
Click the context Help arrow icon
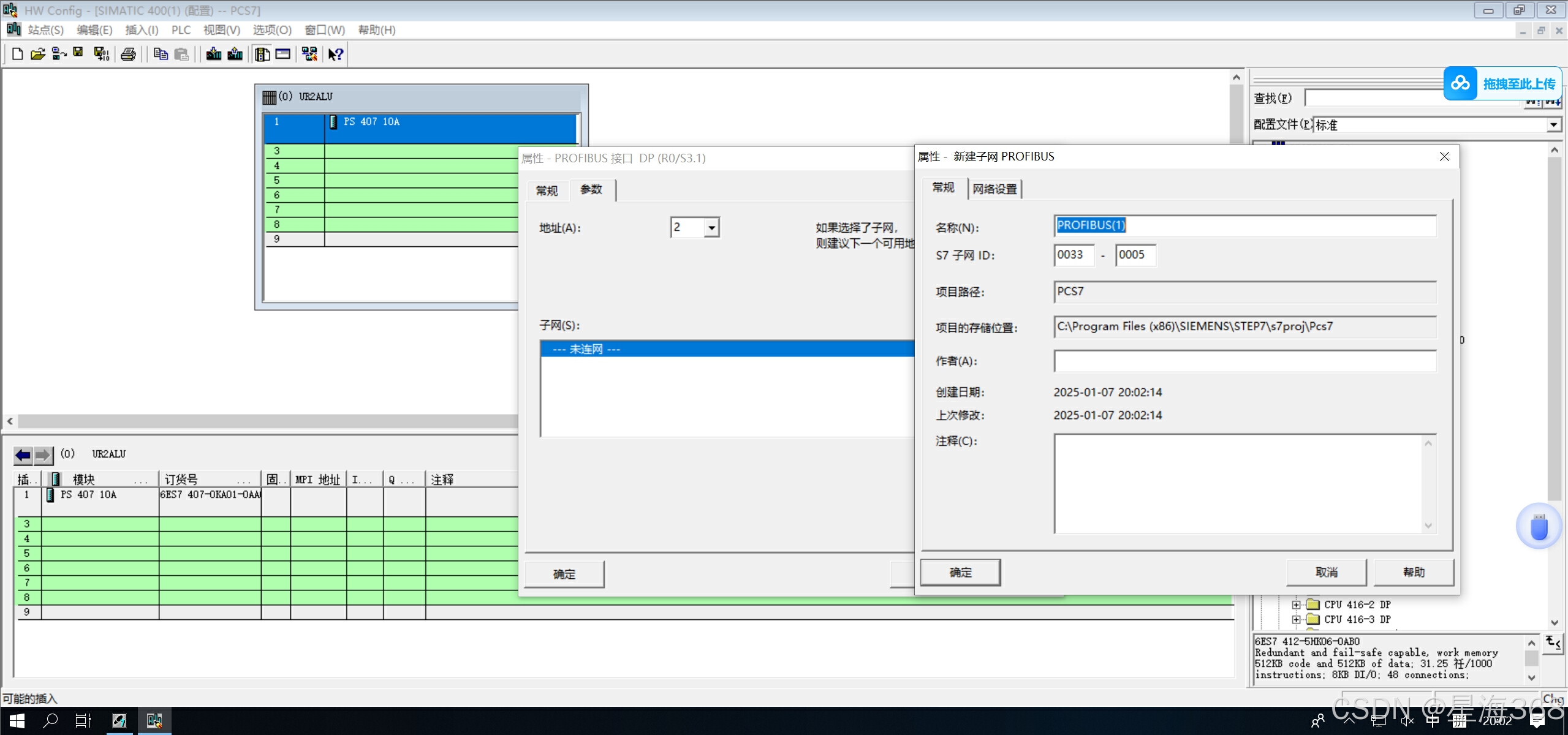point(335,54)
